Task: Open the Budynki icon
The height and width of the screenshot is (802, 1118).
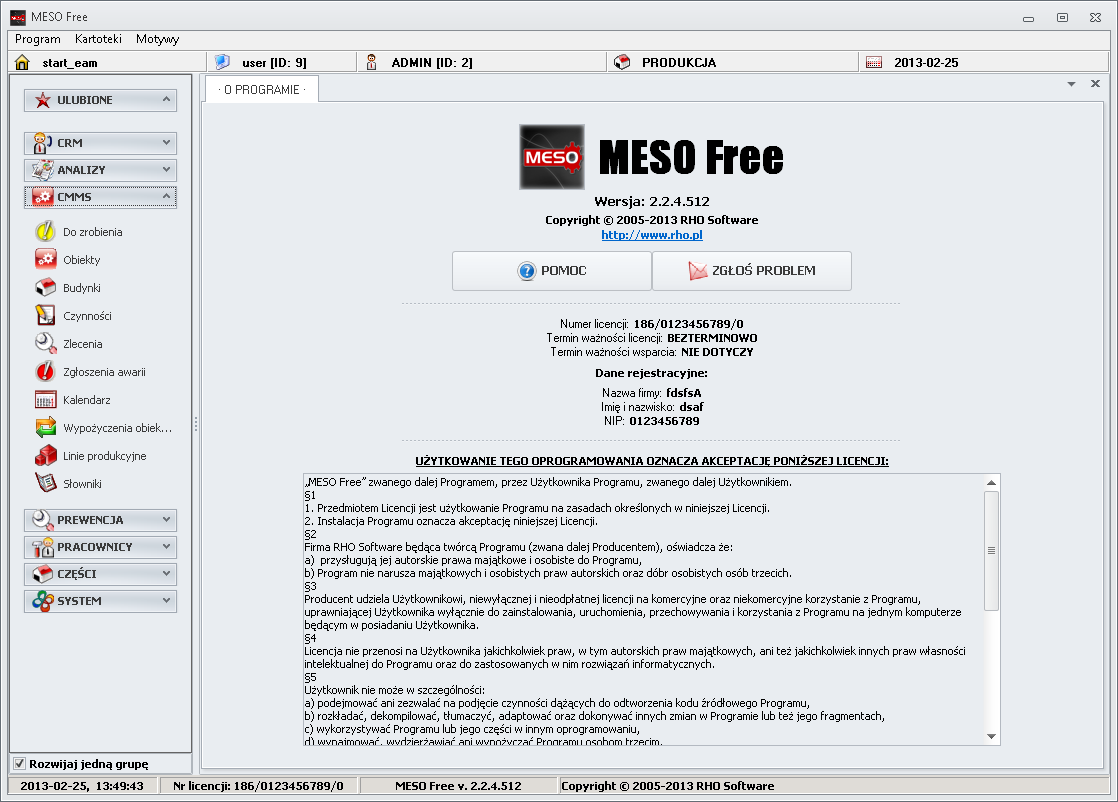Action: coord(46,287)
